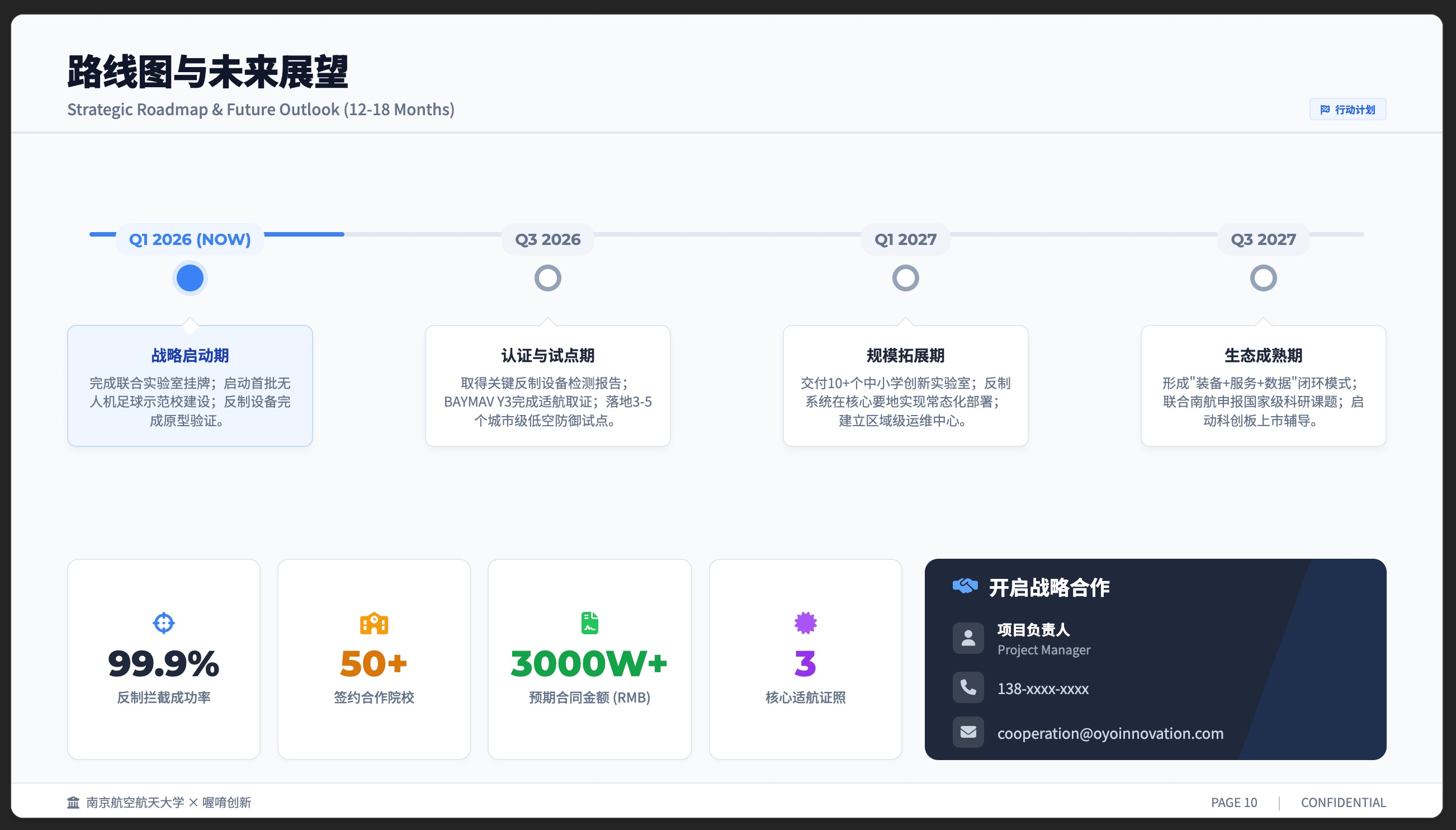Click the 预期合同金额 (RMB) label

pyautogui.click(x=589, y=697)
